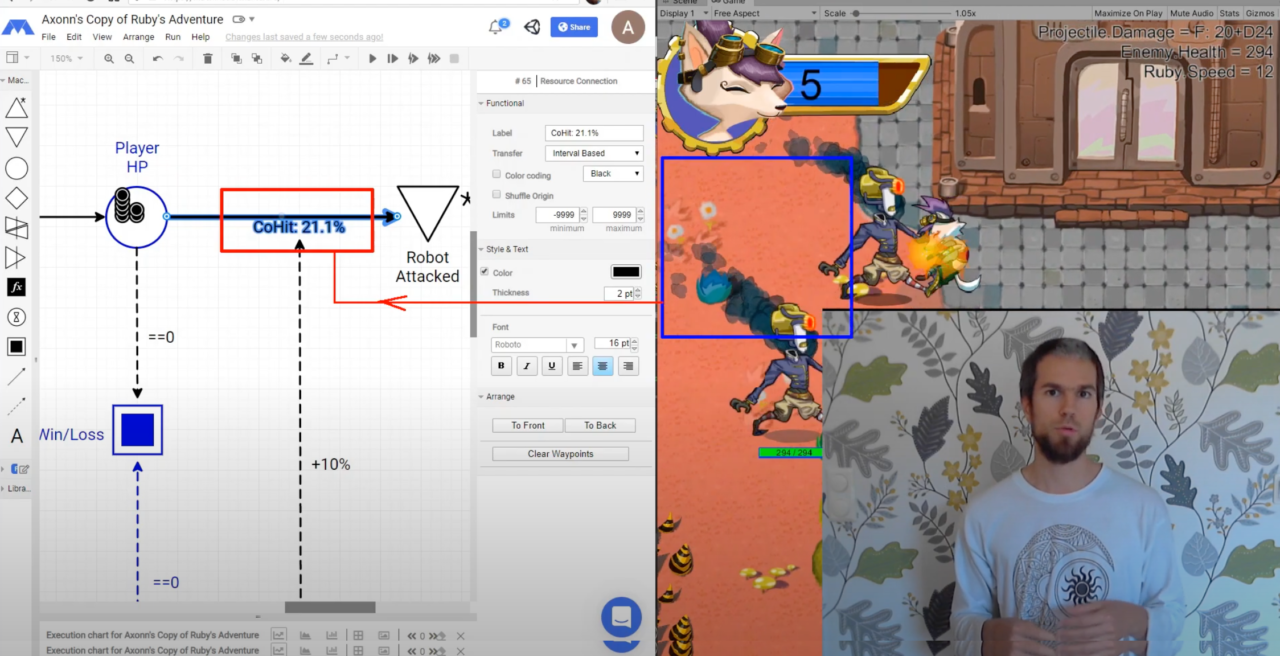1280x656 pixels.
Task: Align label text right
Action: (x=628, y=366)
